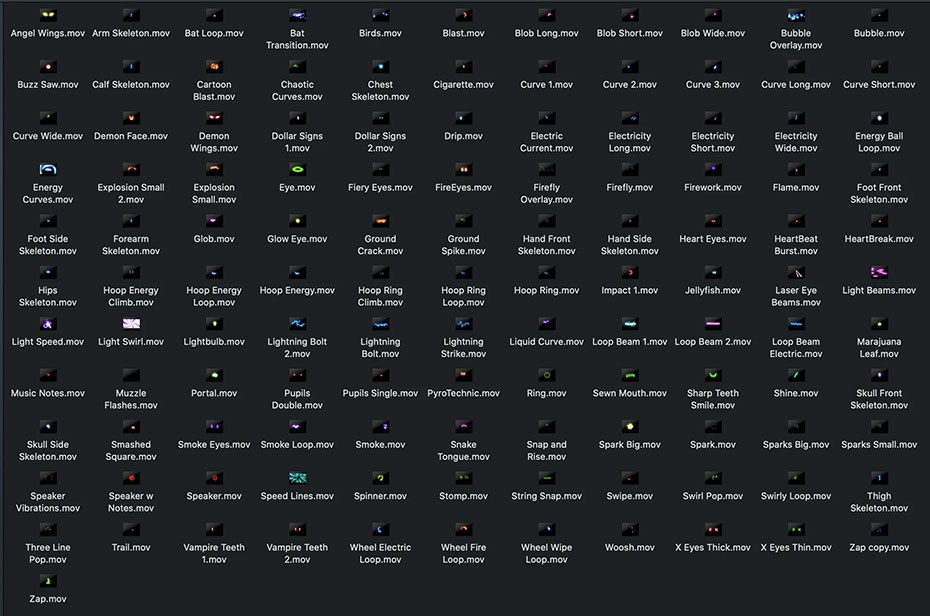Select the X Eyes Thick.mov icon

[x=713, y=529]
